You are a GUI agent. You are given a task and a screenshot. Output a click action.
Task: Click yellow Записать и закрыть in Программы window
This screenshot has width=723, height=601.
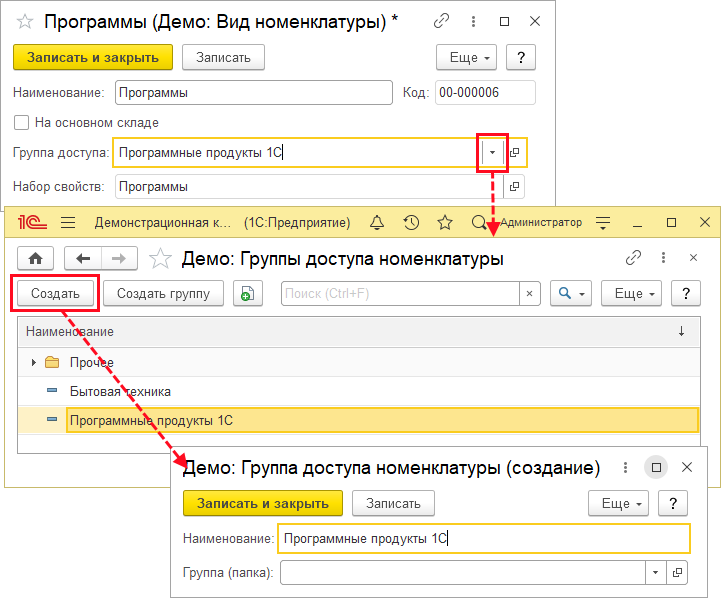tap(93, 57)
